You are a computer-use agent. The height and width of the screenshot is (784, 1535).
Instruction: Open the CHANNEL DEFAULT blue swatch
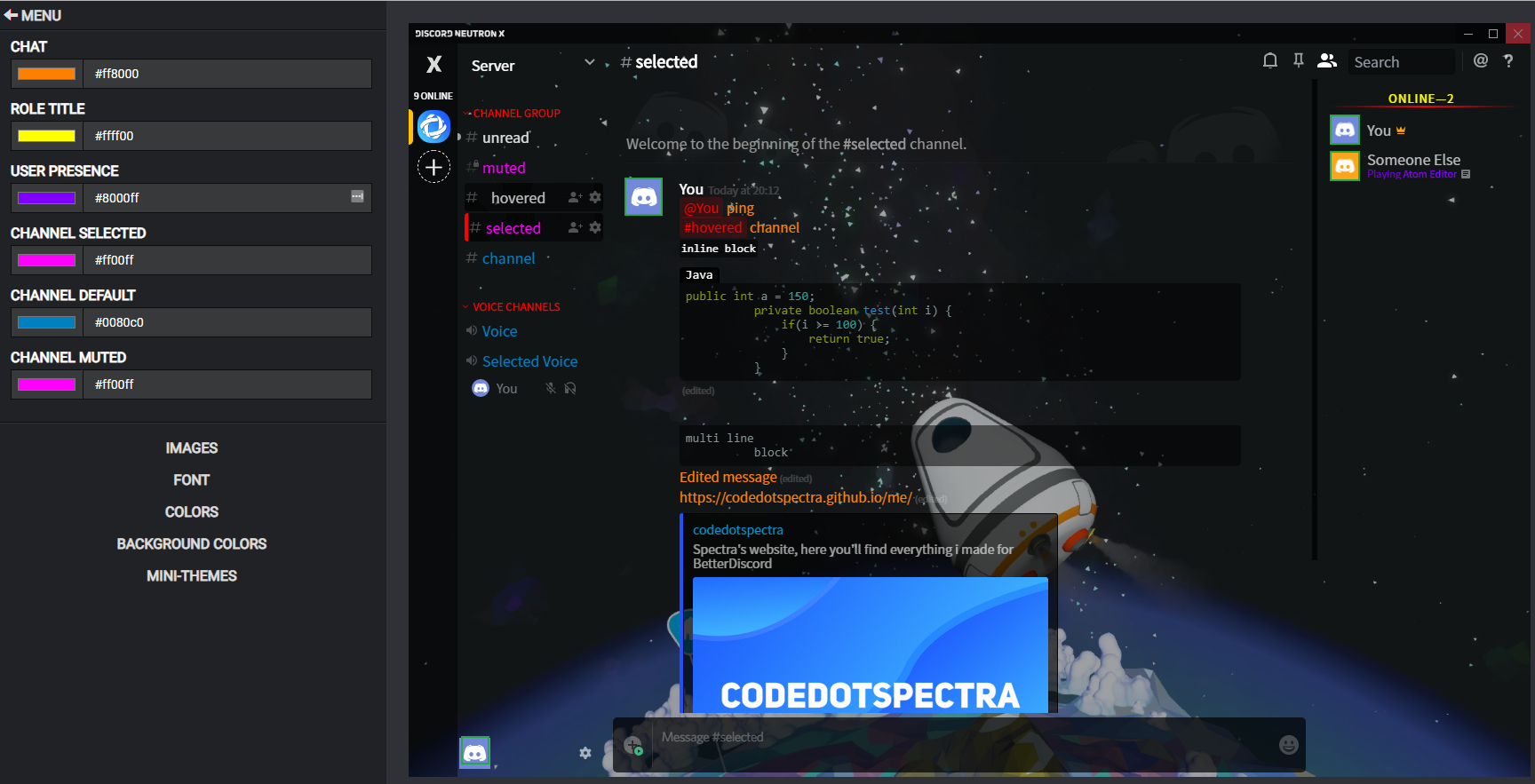47,322
